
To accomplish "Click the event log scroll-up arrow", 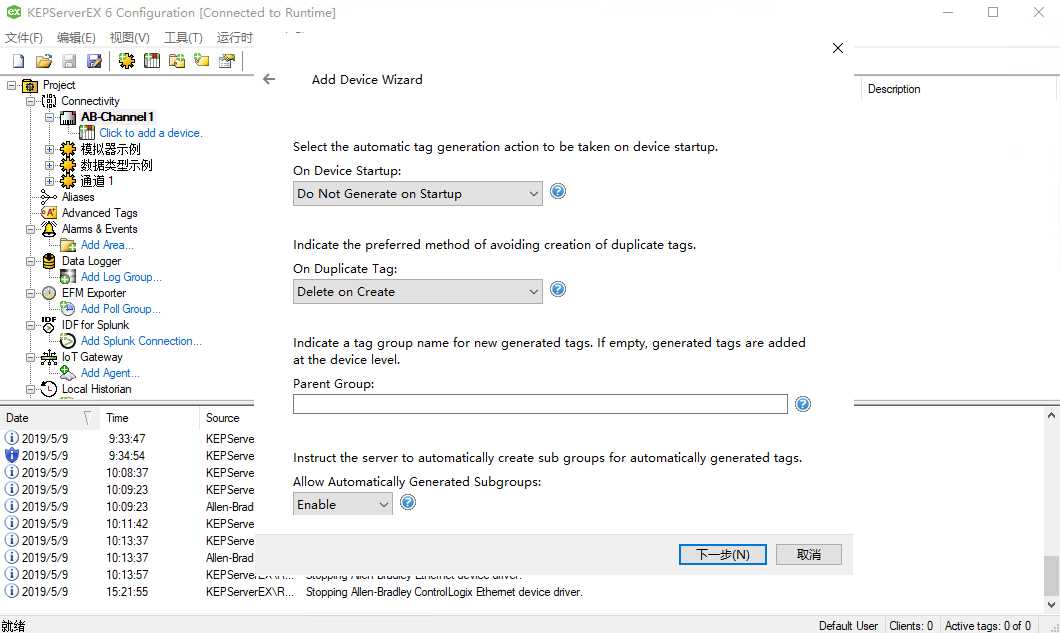I will 1051,416.
